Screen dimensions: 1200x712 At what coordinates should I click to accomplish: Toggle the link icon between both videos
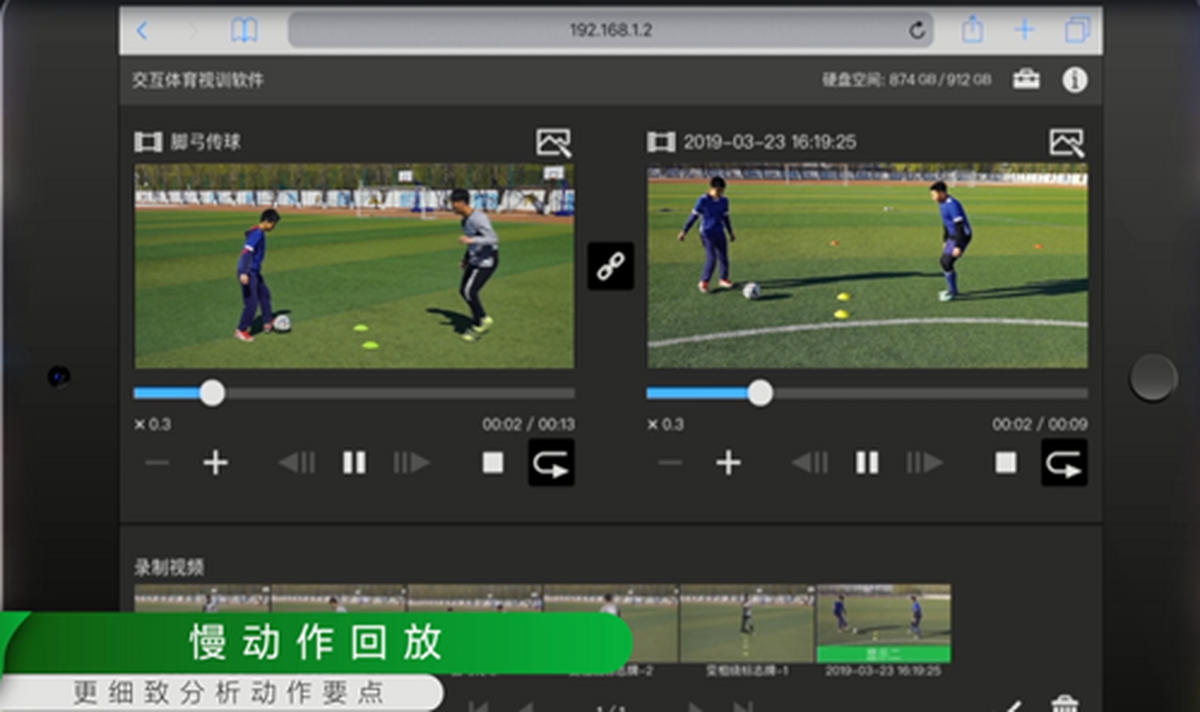click(x=610, y=266)
